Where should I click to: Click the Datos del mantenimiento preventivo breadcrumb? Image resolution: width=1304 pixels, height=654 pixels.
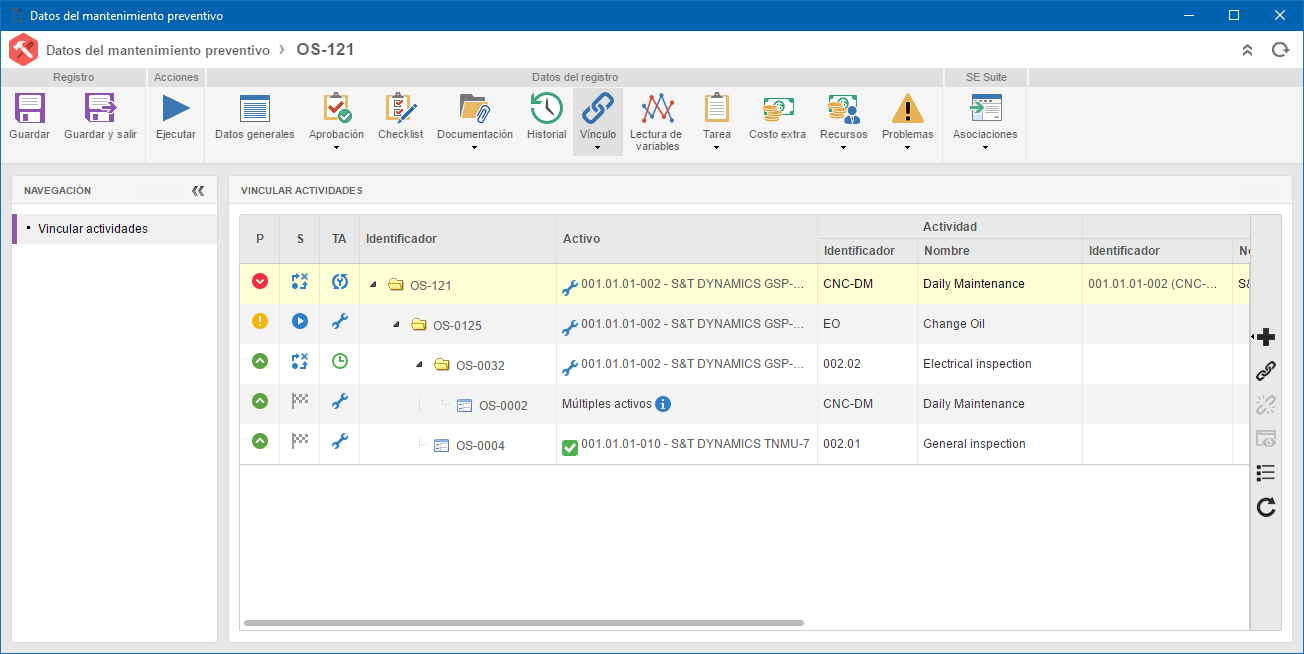coord(158,50)
